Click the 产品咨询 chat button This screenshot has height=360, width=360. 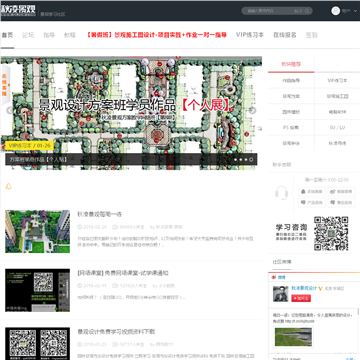point(312,202)
